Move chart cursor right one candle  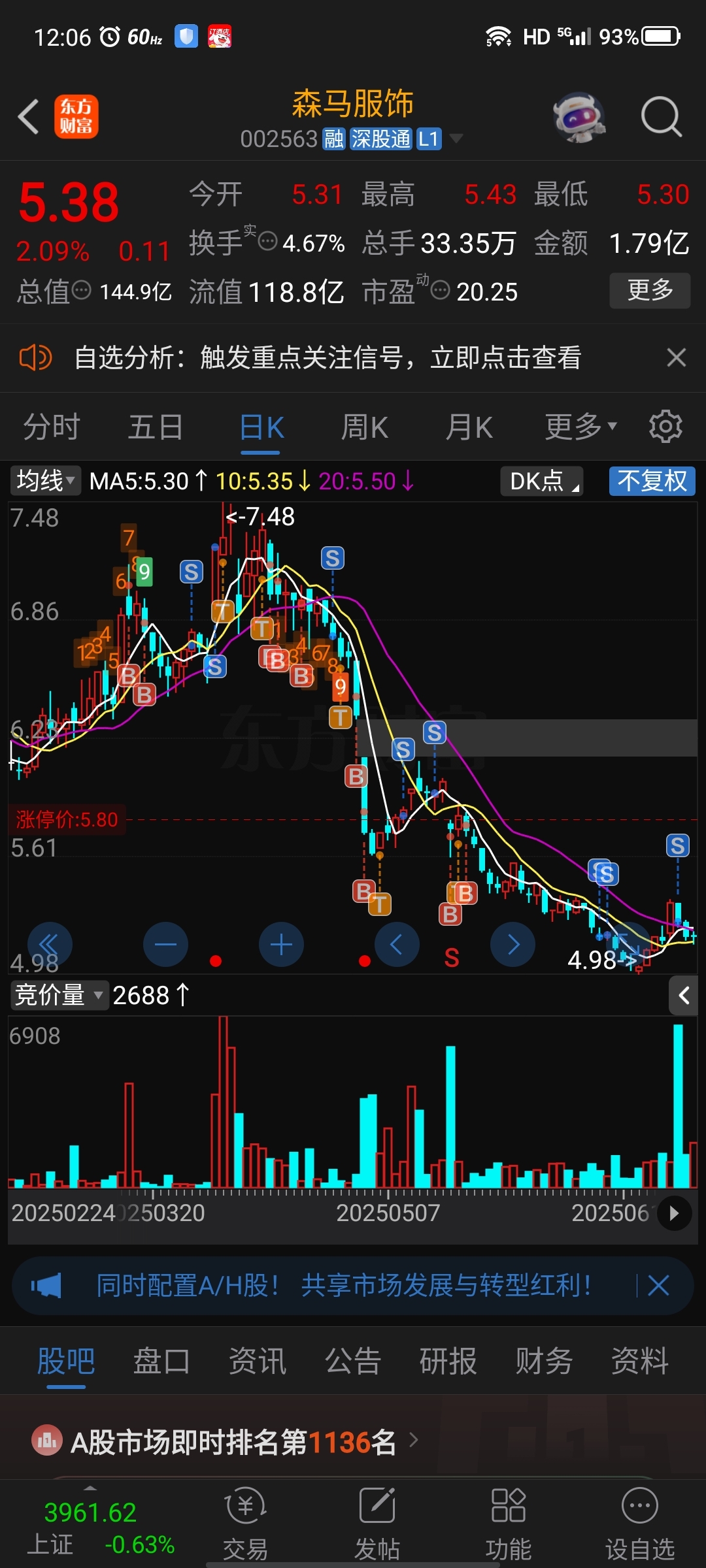[x=513, y=944]
